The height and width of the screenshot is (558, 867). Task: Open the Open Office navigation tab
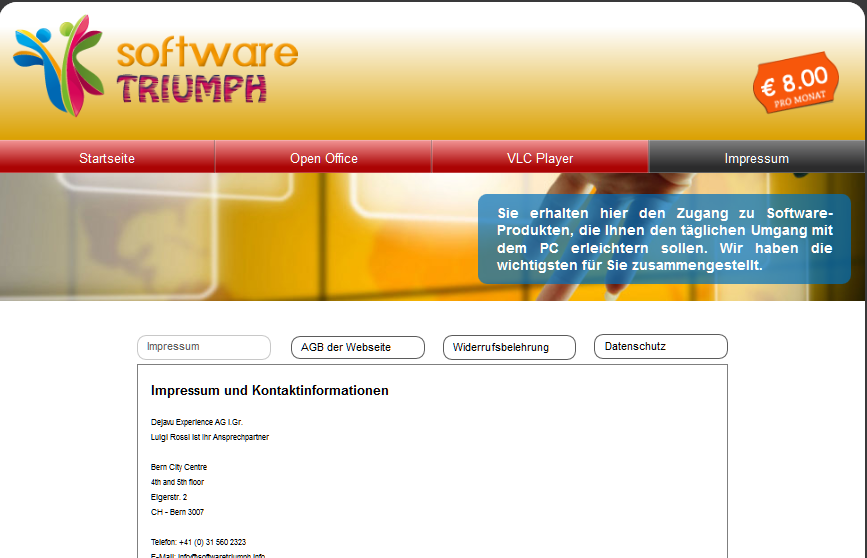coord(323,158)
